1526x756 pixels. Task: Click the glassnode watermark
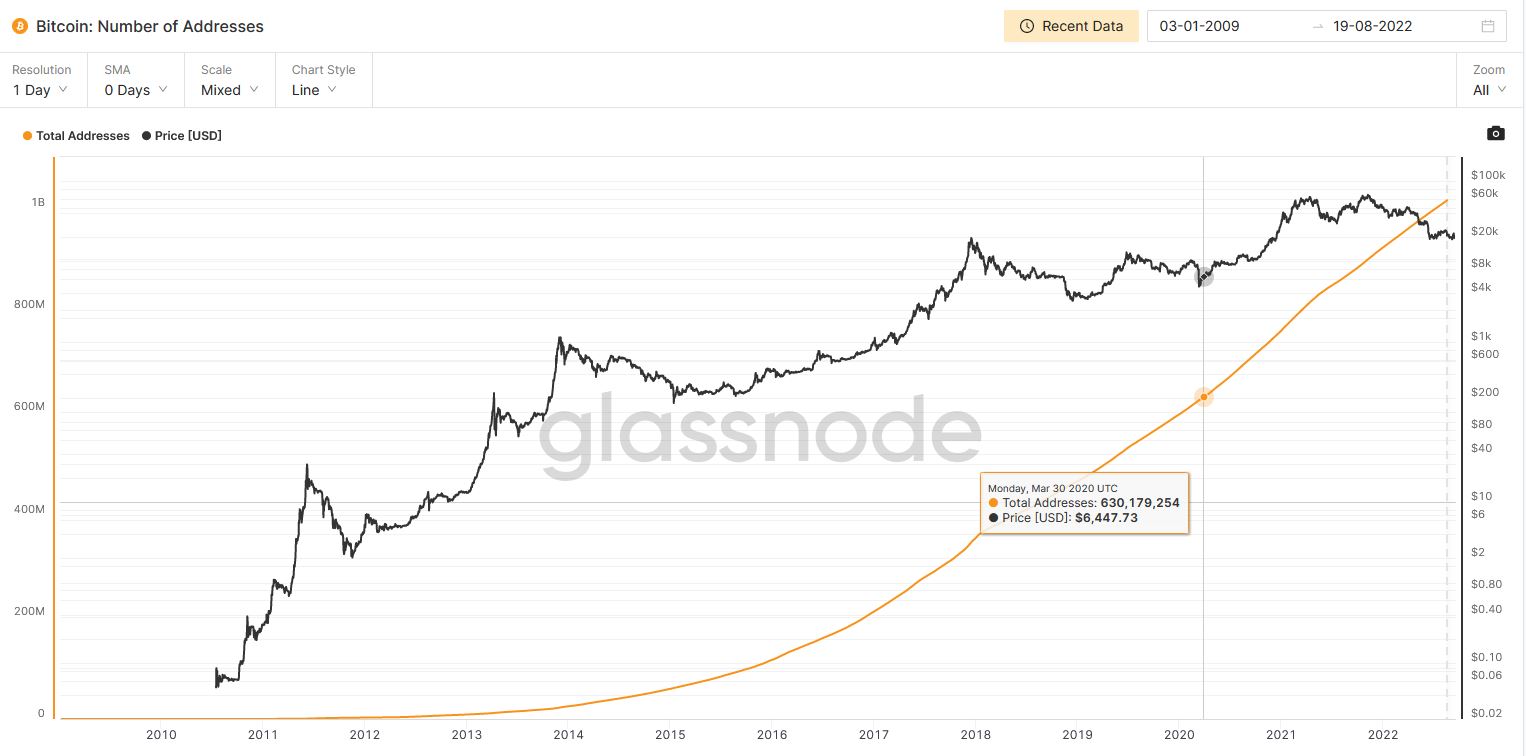pyautogui.click(x=760, y=436)
